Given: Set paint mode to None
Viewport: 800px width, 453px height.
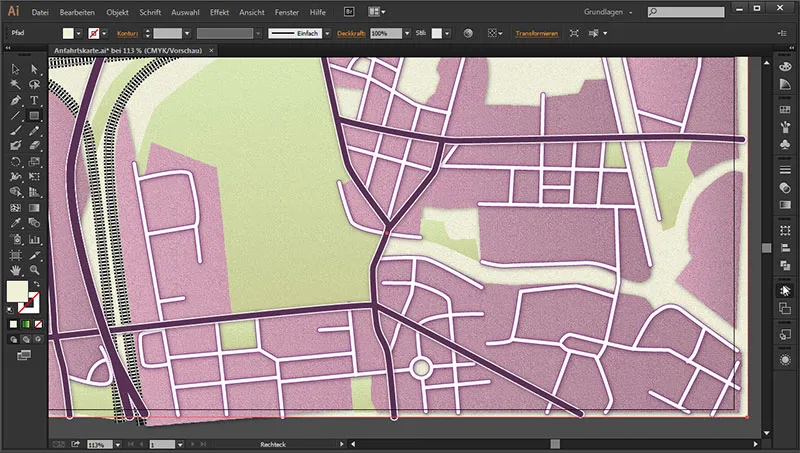Looking at the screenshot, I should [x=38, y=324].
